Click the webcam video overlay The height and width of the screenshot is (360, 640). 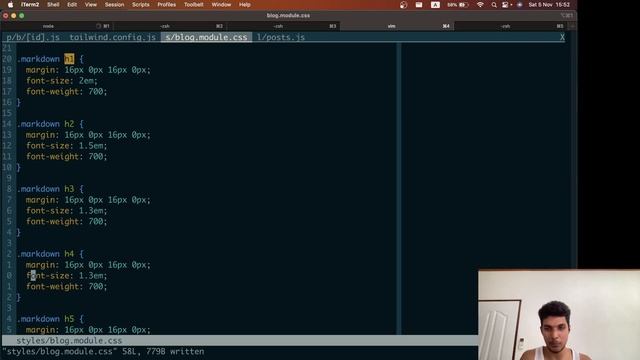pyautogui.click(x=559, y=315)
